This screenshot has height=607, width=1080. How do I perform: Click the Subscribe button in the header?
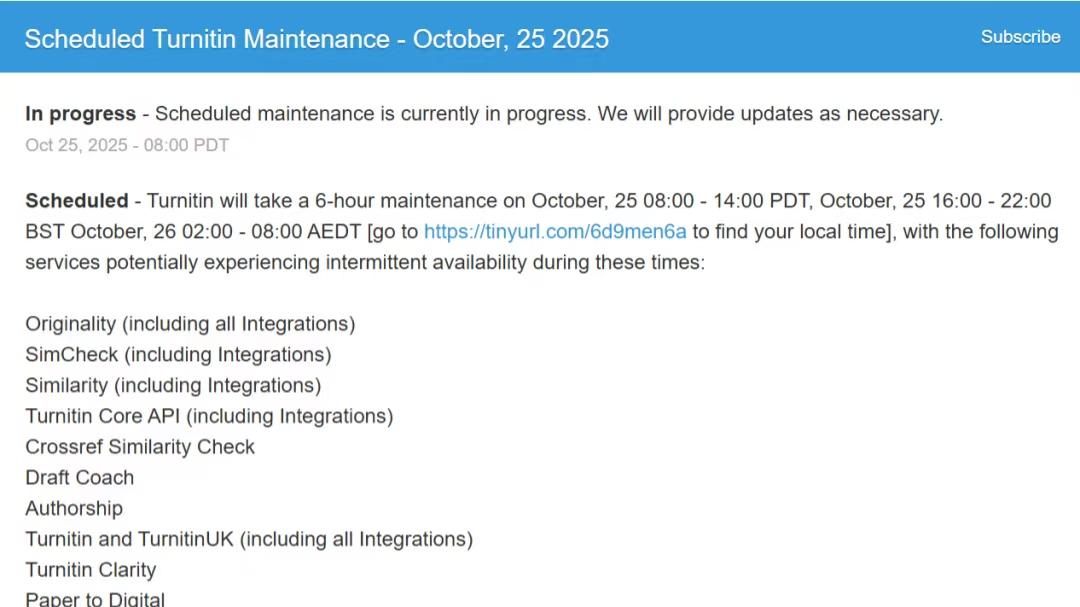tap(1020, 37)
